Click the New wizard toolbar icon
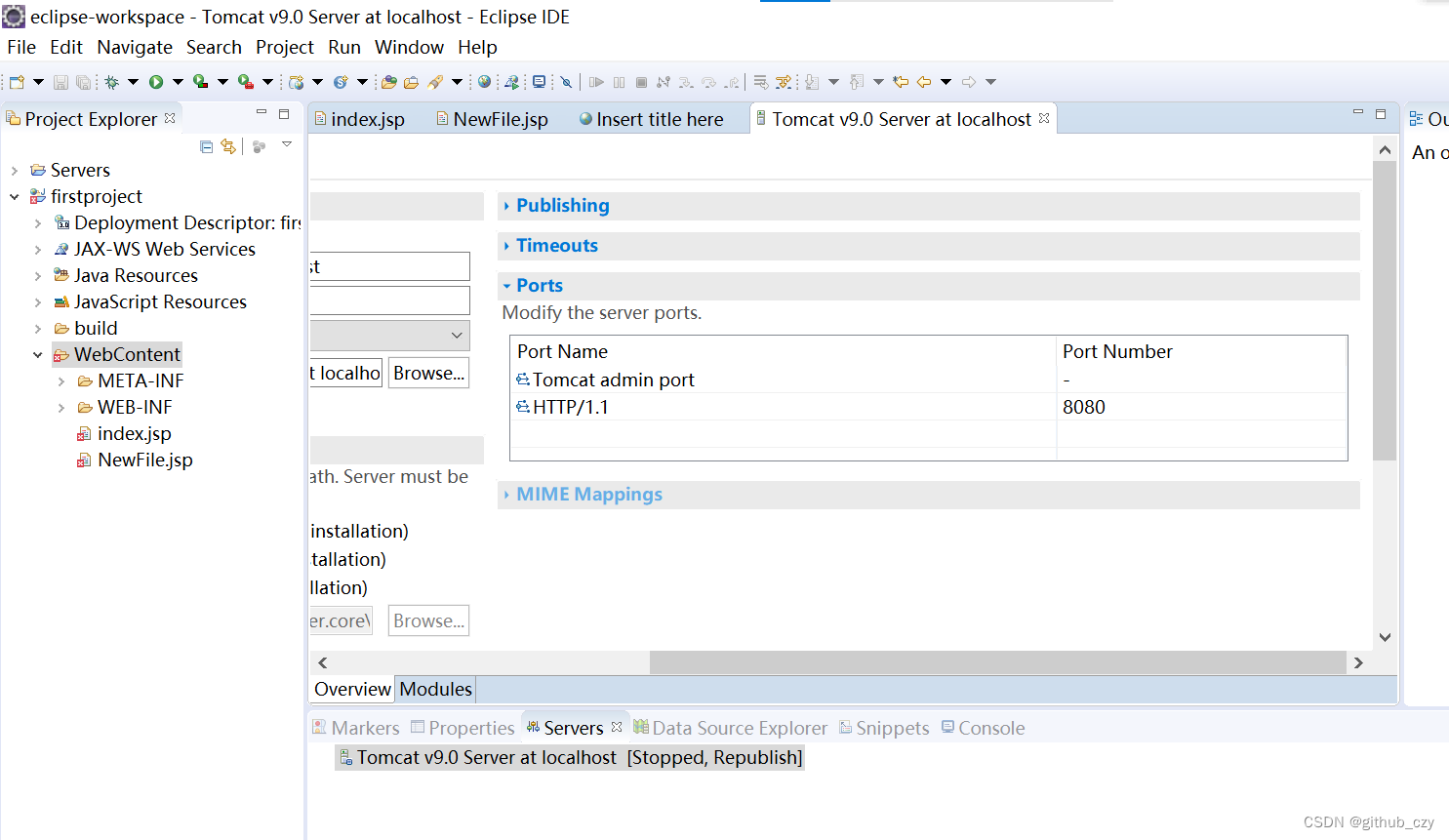1449x840 pixels. click(16, 81)
